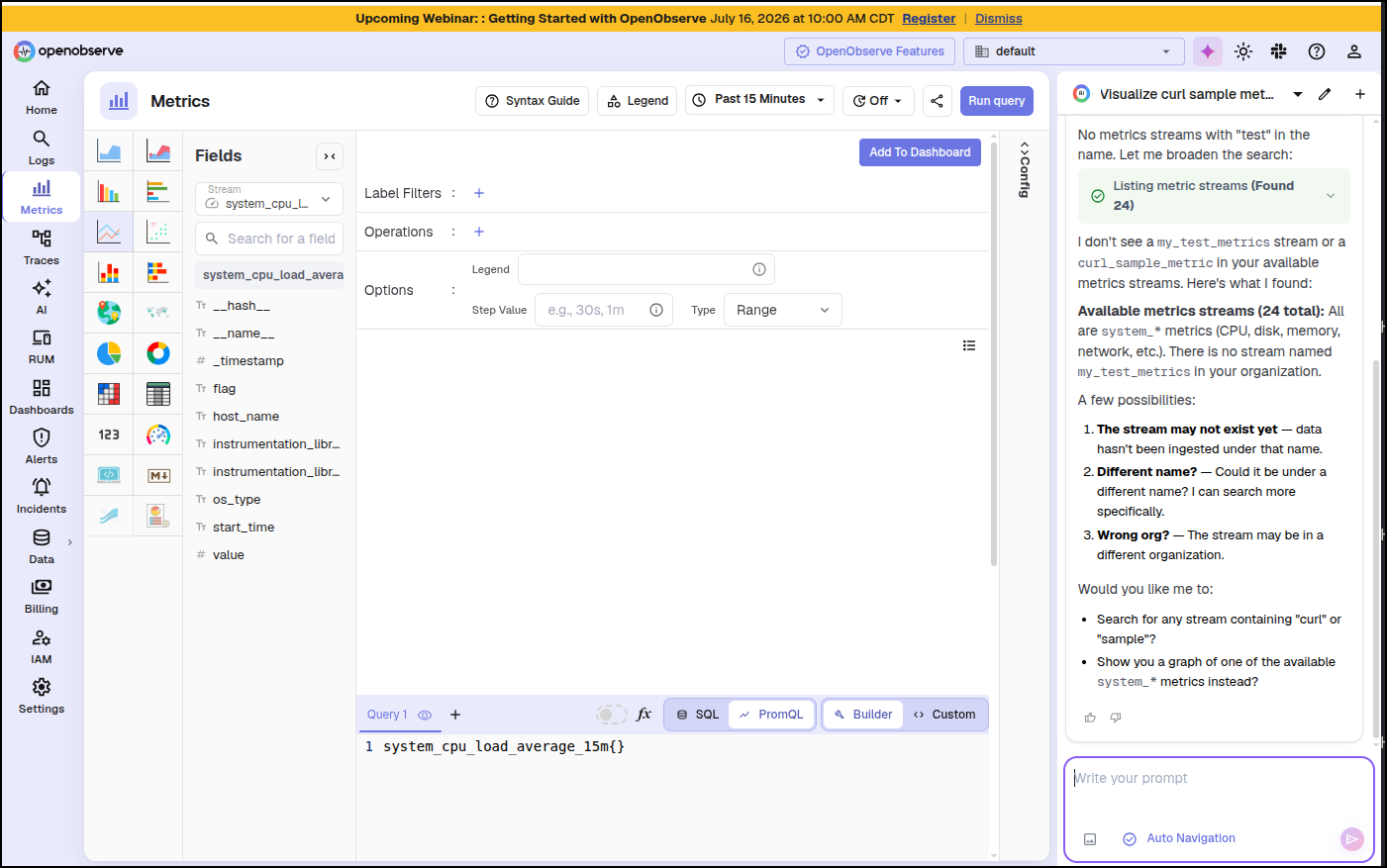Open Alerts in the sidebar
The height and width of the screenshot is (868, 1387).
tap(42, 446)
